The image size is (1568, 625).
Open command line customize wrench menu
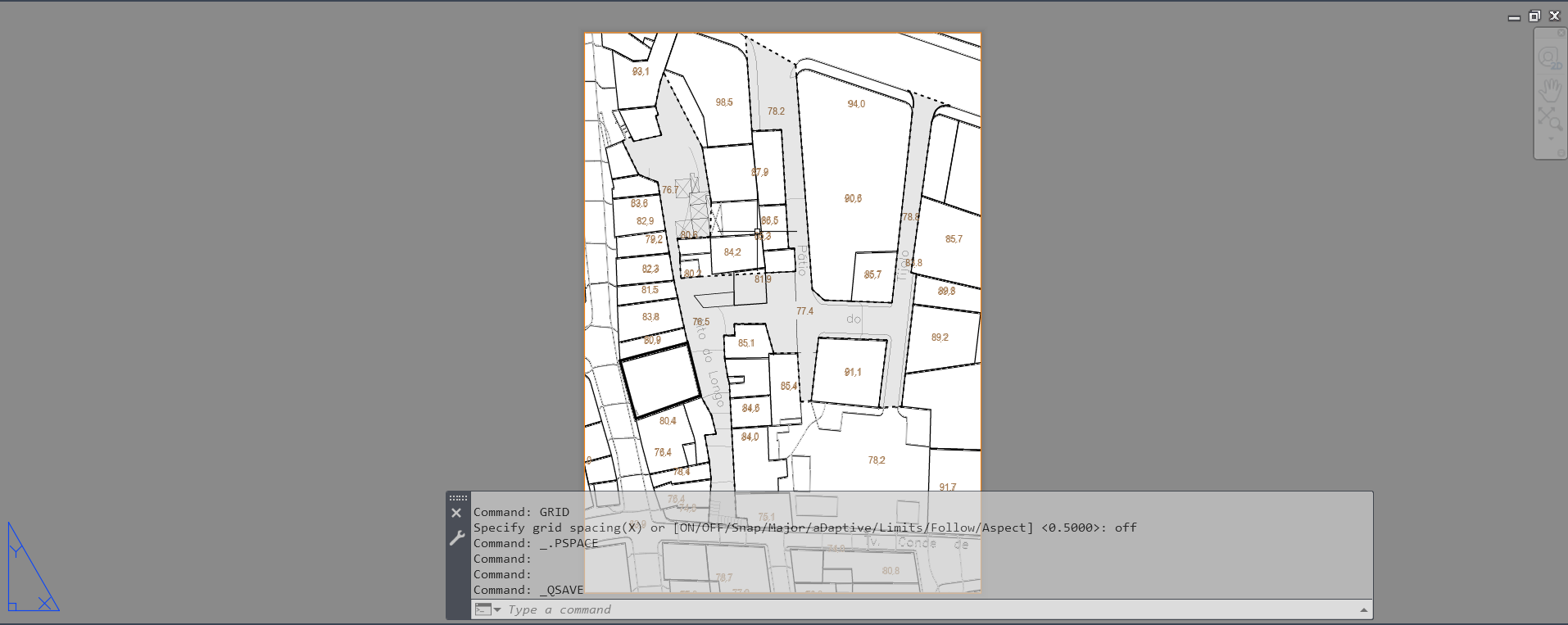tap(457, 538)
